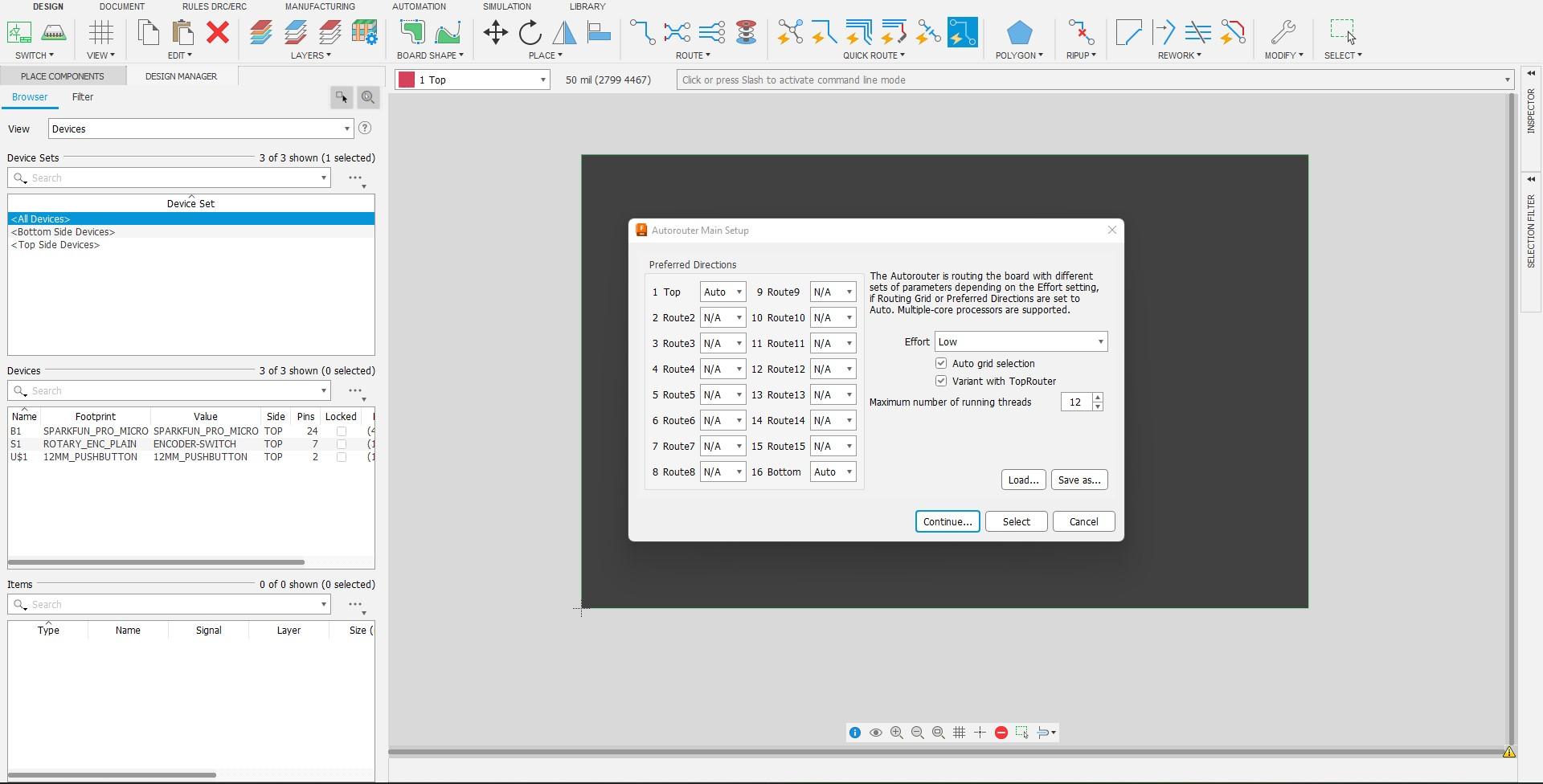The image size is (1543, 784).
Task: Switch to the Simulation tab
Action: 506,6
